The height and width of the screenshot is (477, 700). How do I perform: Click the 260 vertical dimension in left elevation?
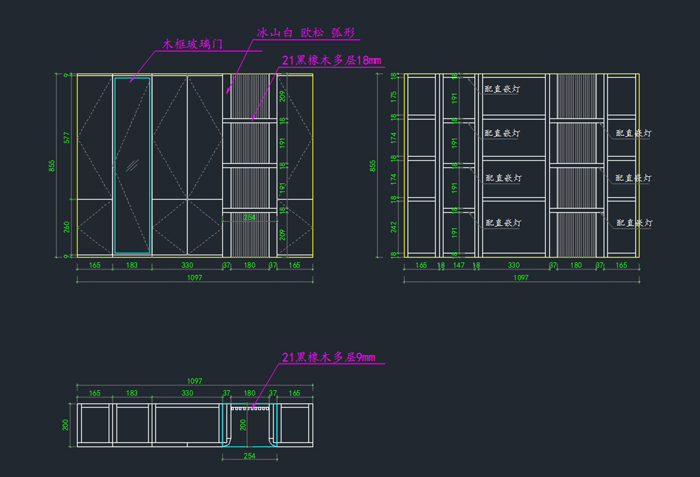[x=67, y=227]
